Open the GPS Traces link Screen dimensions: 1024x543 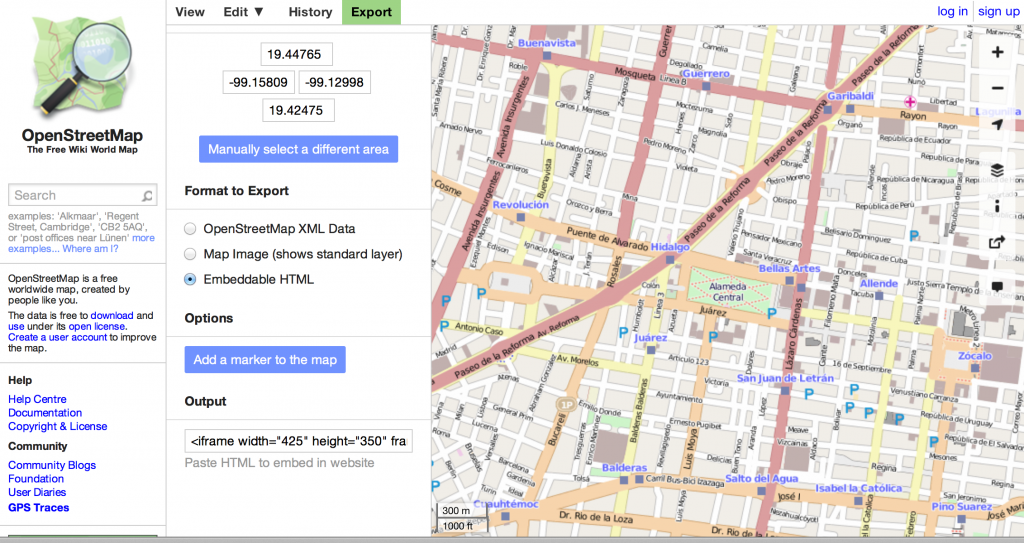[39, 508]
